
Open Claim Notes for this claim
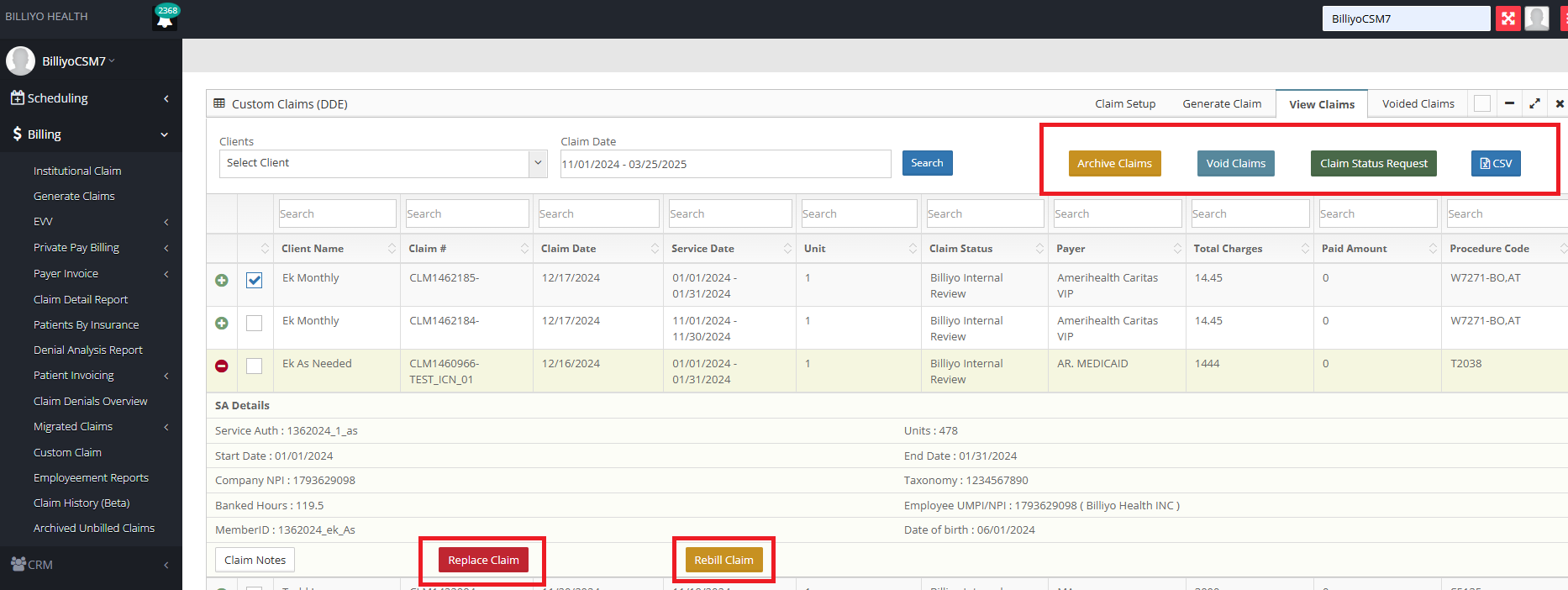pyautogui.click(x=255, y=560)
